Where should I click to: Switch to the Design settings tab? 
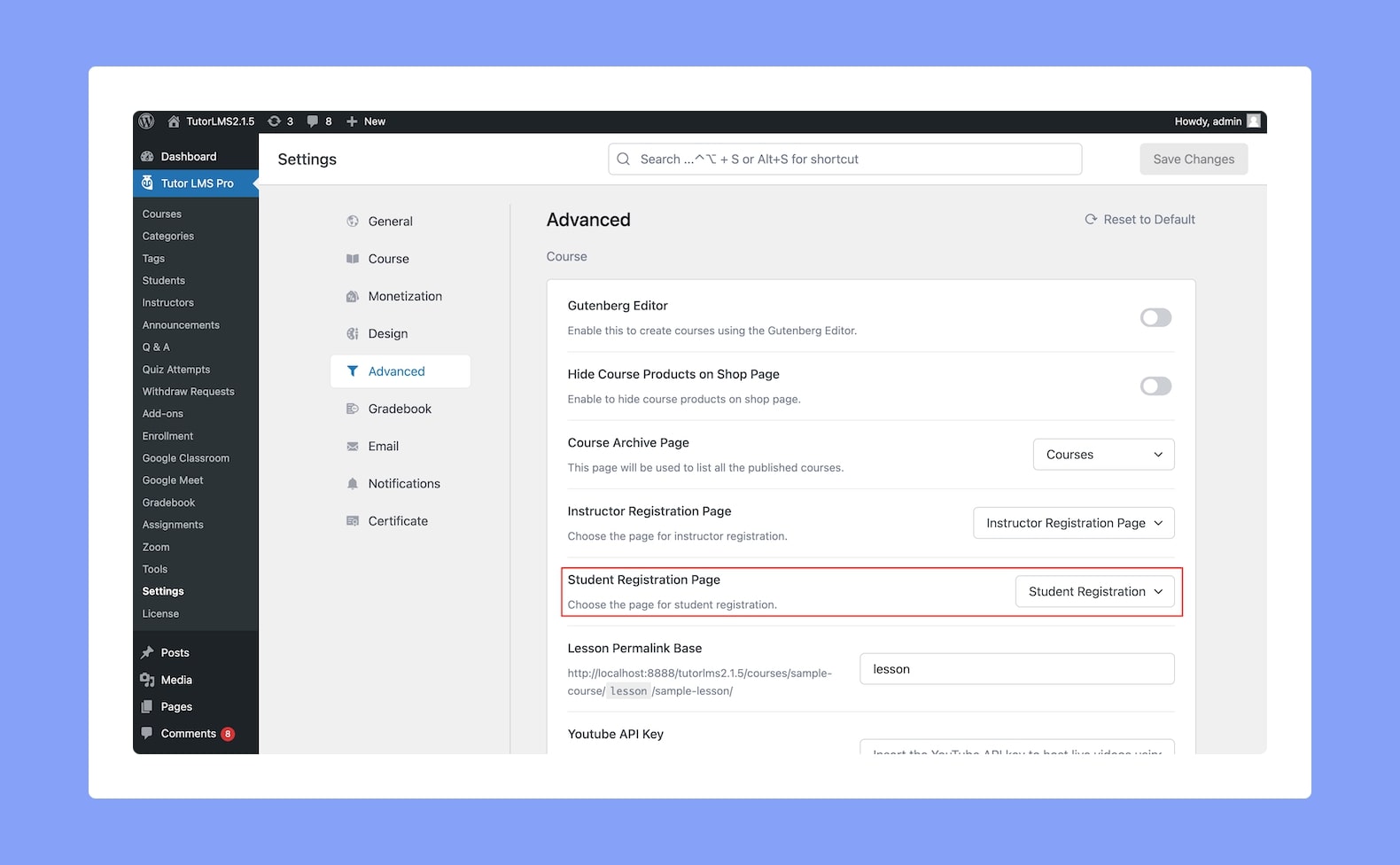[x=401, y=334]
